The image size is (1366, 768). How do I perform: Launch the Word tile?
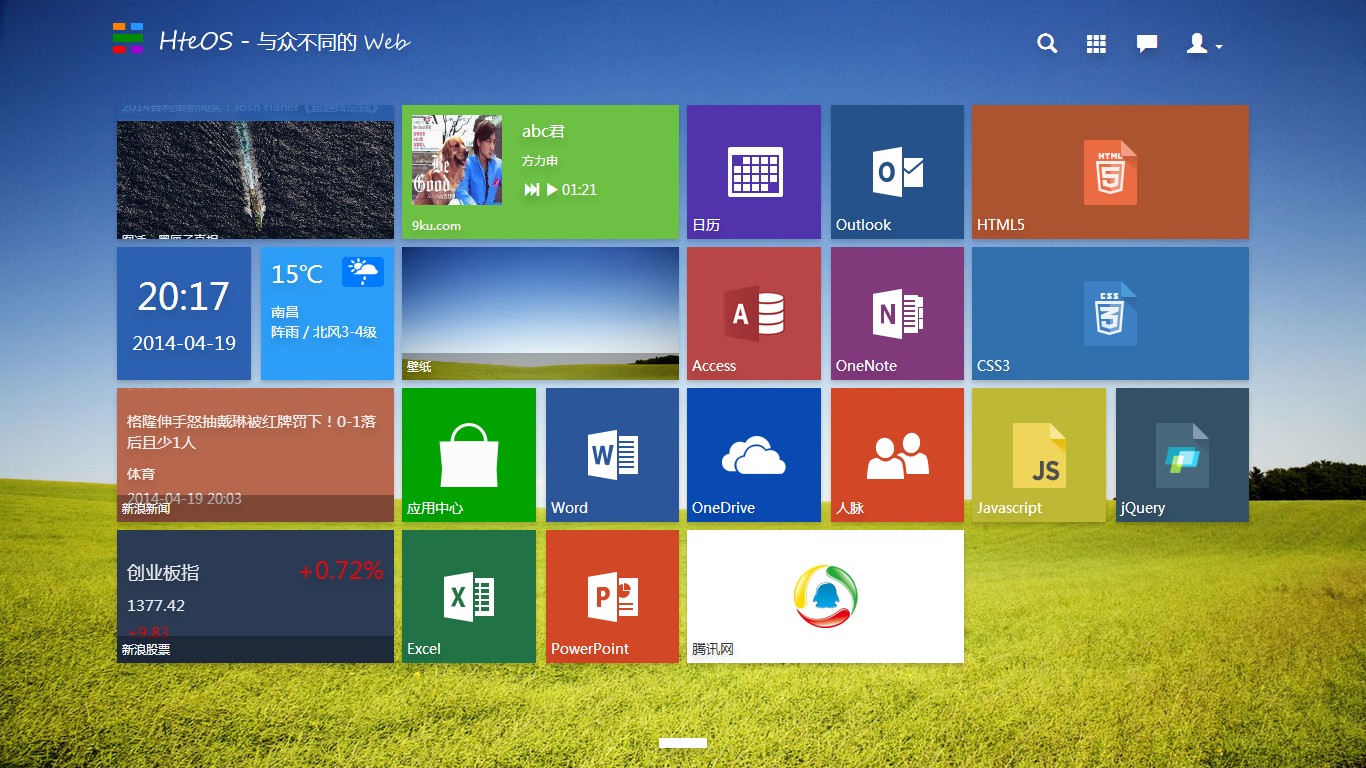click(x=612, y=455)
